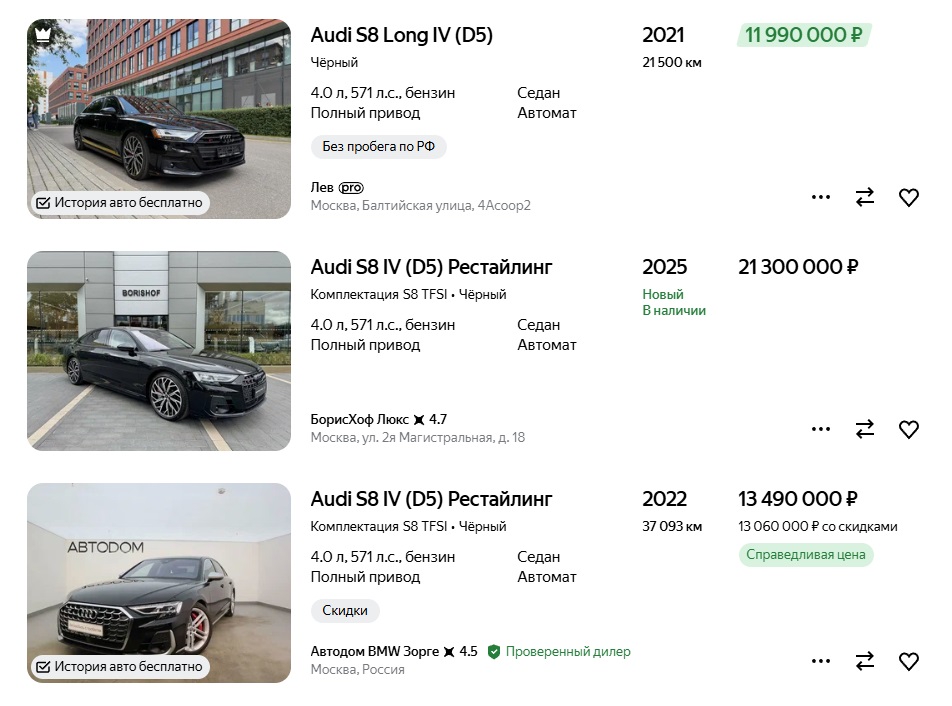Open more actions for the Avtodom listing
The height and width of the screenshot is (706, 952).
tap(821, 661)
